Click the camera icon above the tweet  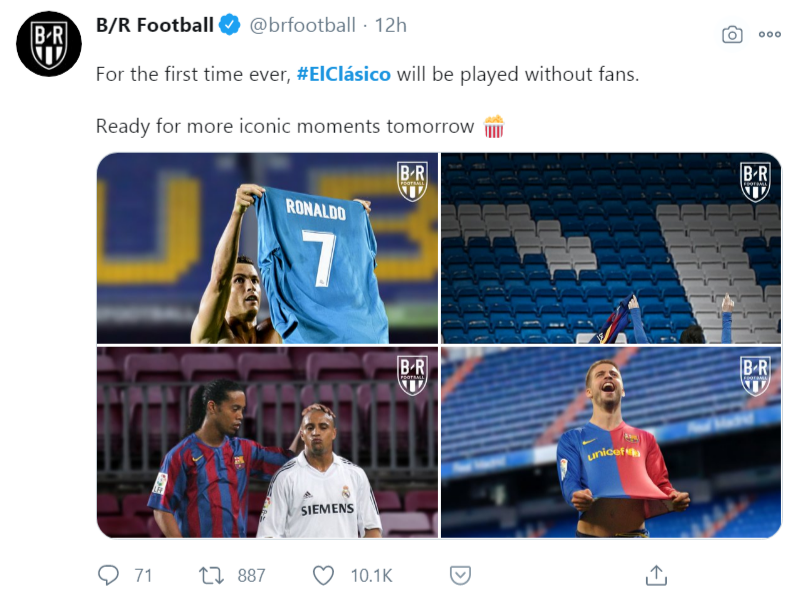(732, 34)
